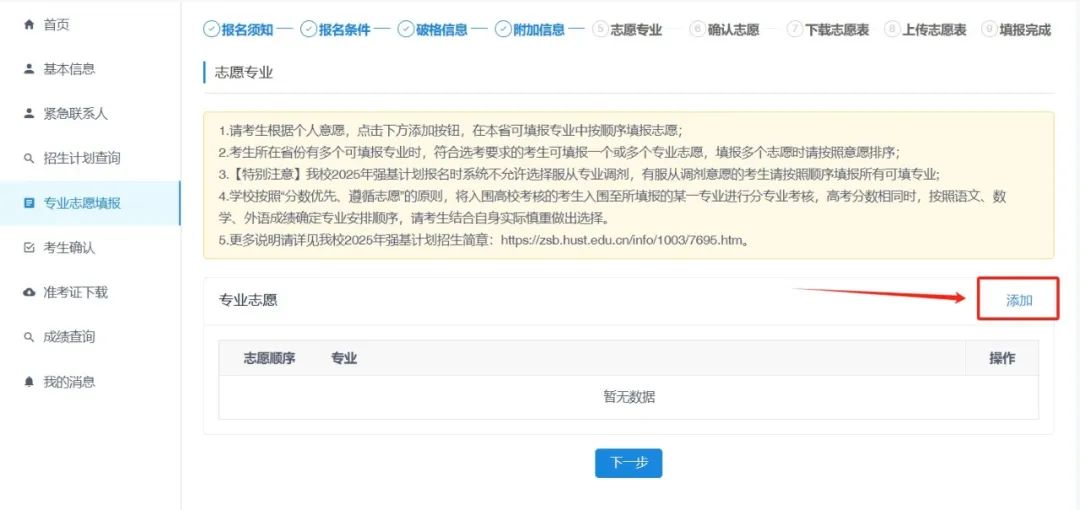Click the person icon for 基本信息
Image resolution: width=1080 pixels, height=510 pixels.
click(28, 69)
